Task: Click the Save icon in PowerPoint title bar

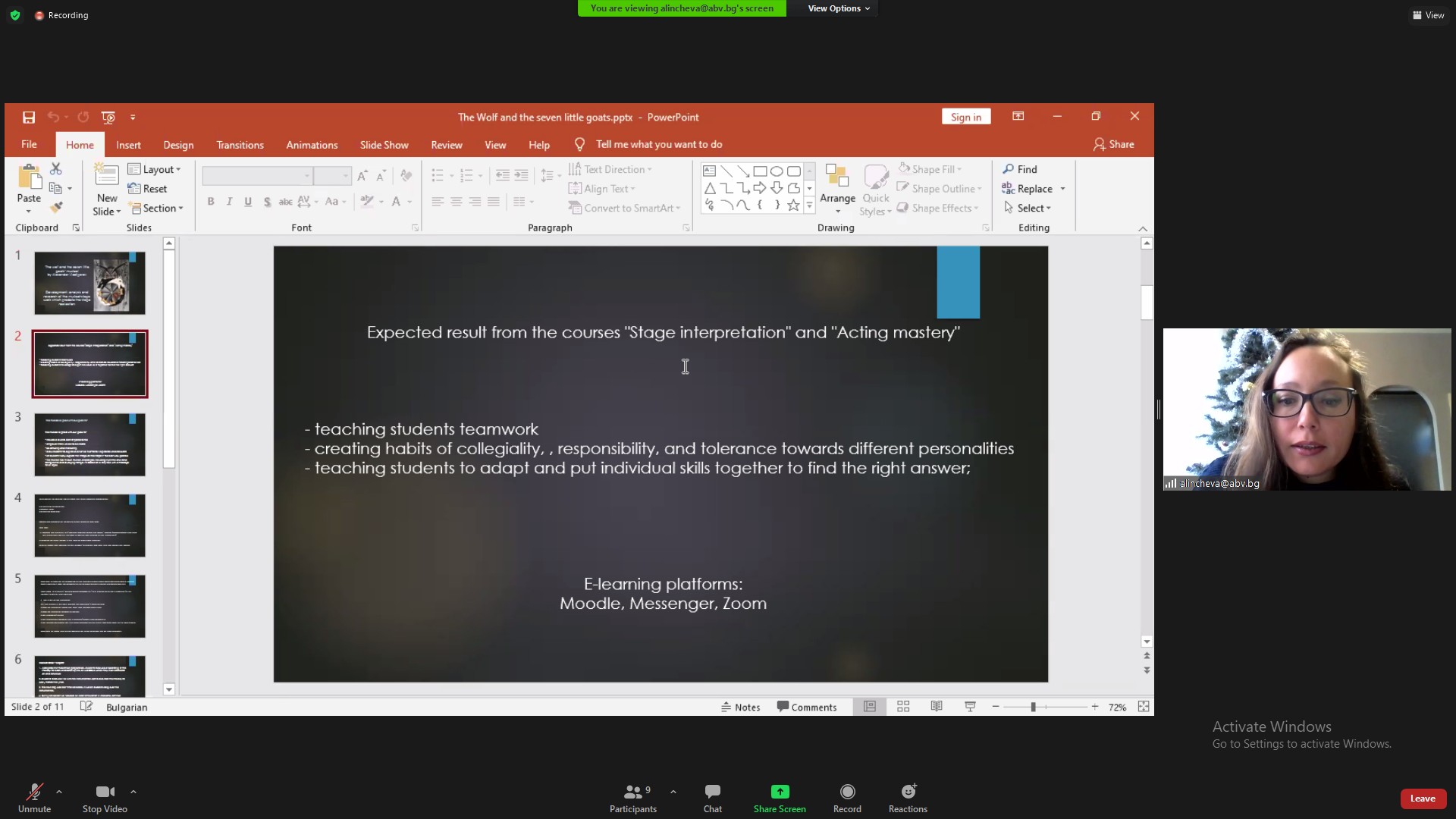Action: 29,117
